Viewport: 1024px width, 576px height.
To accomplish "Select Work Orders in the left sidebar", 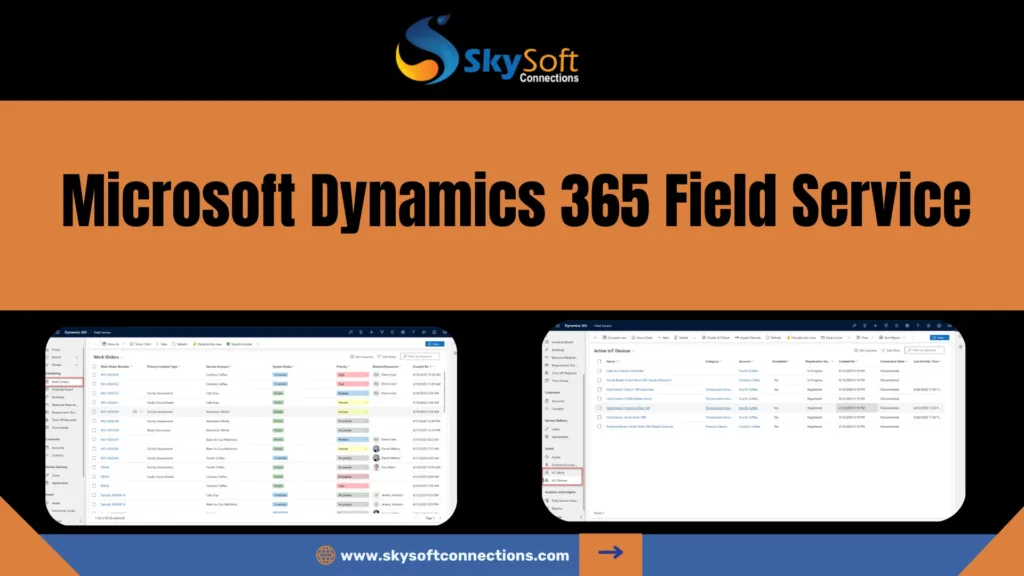I will tap(64, 381).
